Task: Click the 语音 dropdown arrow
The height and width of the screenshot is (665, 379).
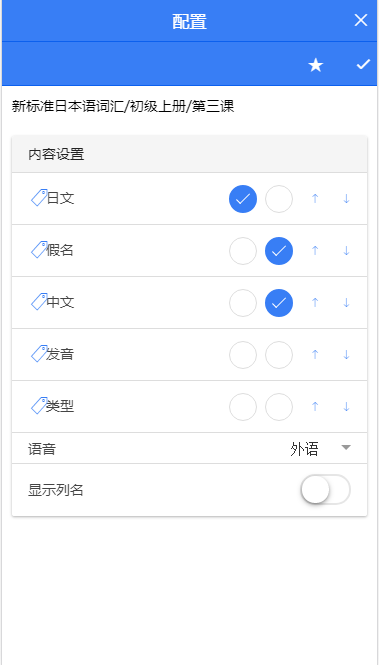Action: pyautogui.click(x=346, y=448)
